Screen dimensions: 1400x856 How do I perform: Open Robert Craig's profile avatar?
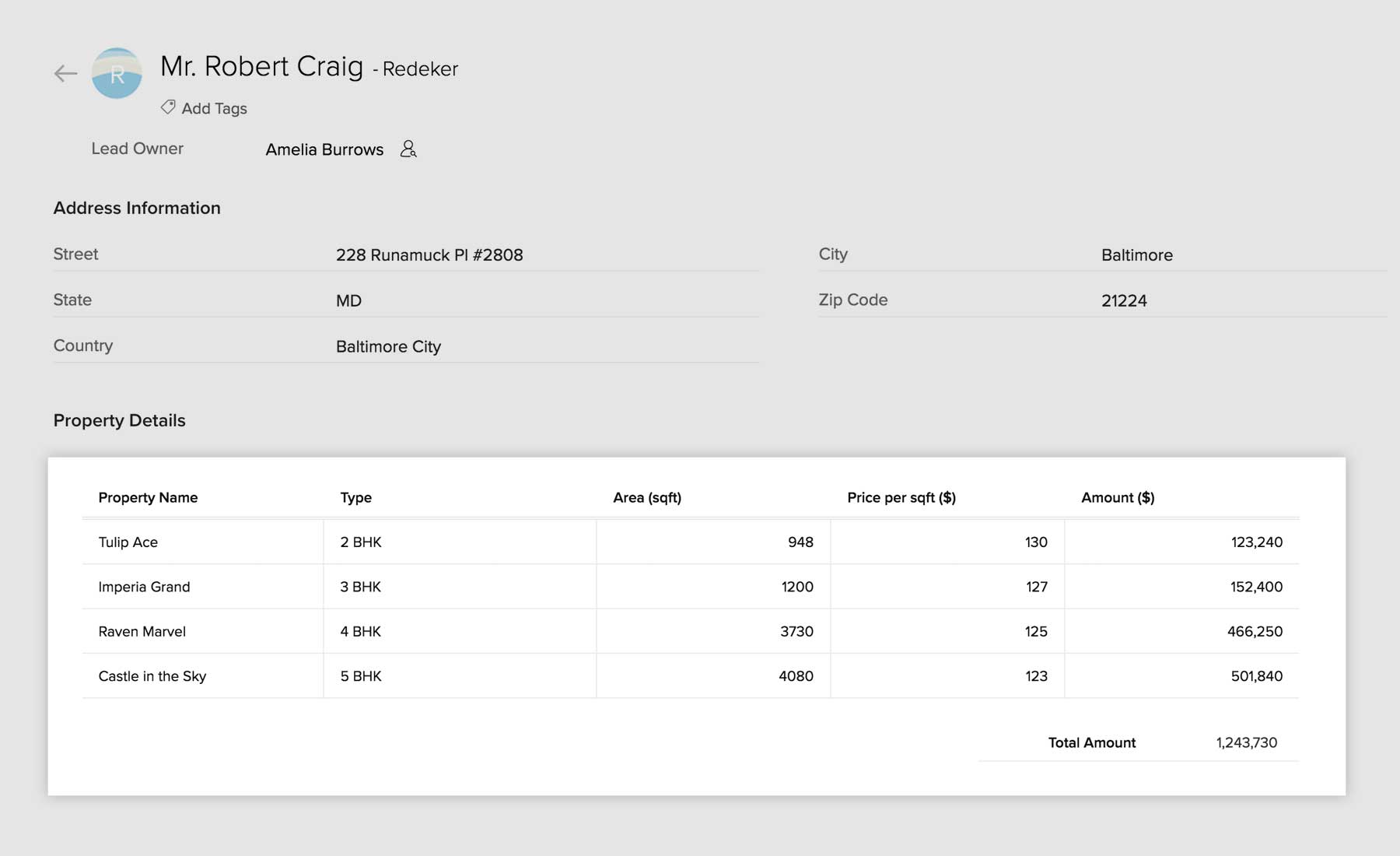[117, 73]
